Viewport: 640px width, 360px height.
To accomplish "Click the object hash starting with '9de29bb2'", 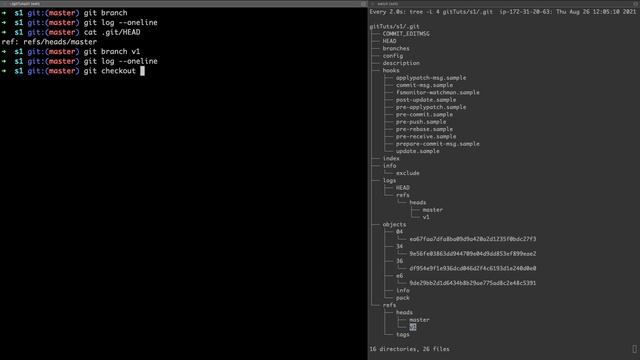I will 473,284.
